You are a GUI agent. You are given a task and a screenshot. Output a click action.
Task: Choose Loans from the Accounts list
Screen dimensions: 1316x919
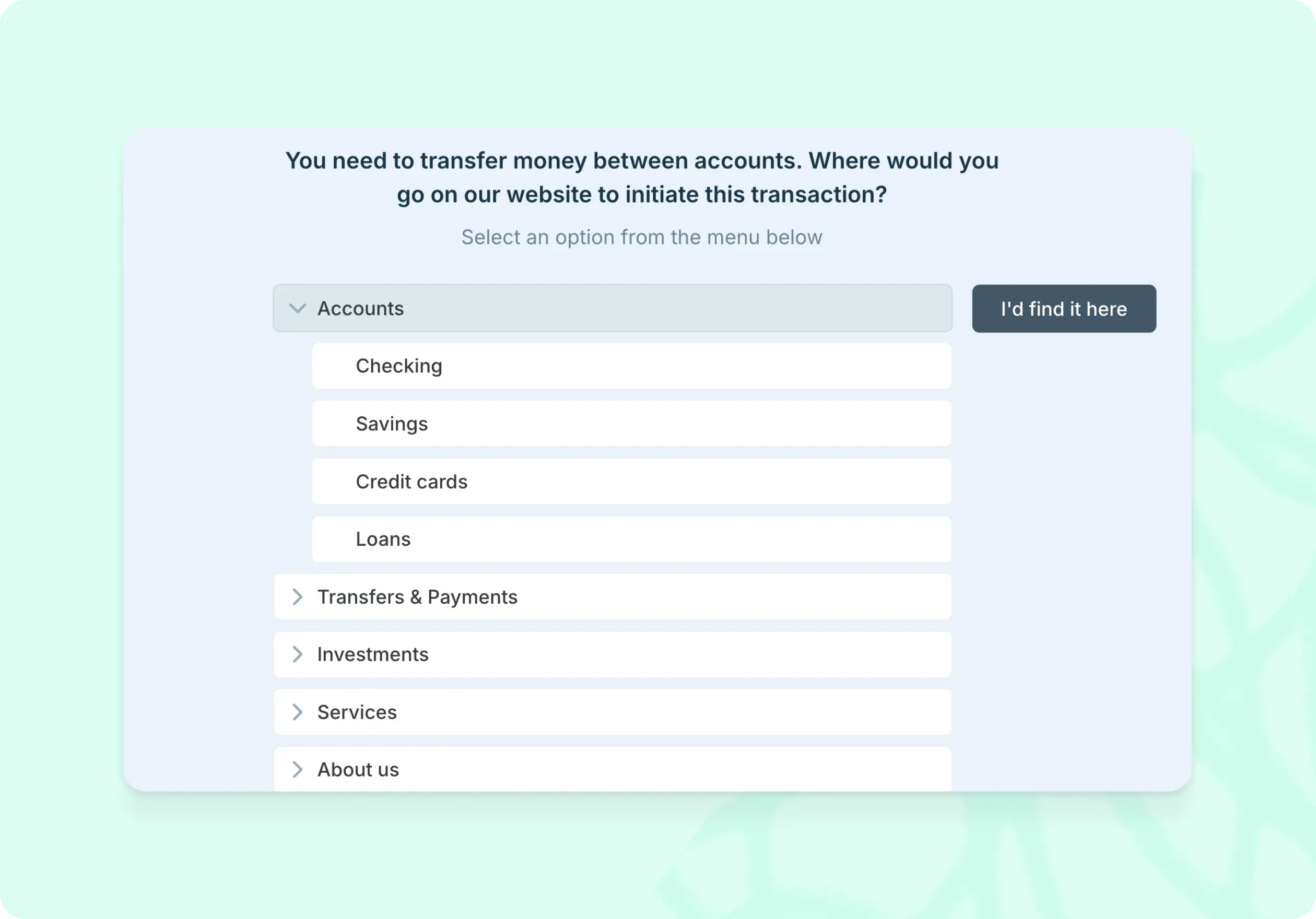(630, 538)
